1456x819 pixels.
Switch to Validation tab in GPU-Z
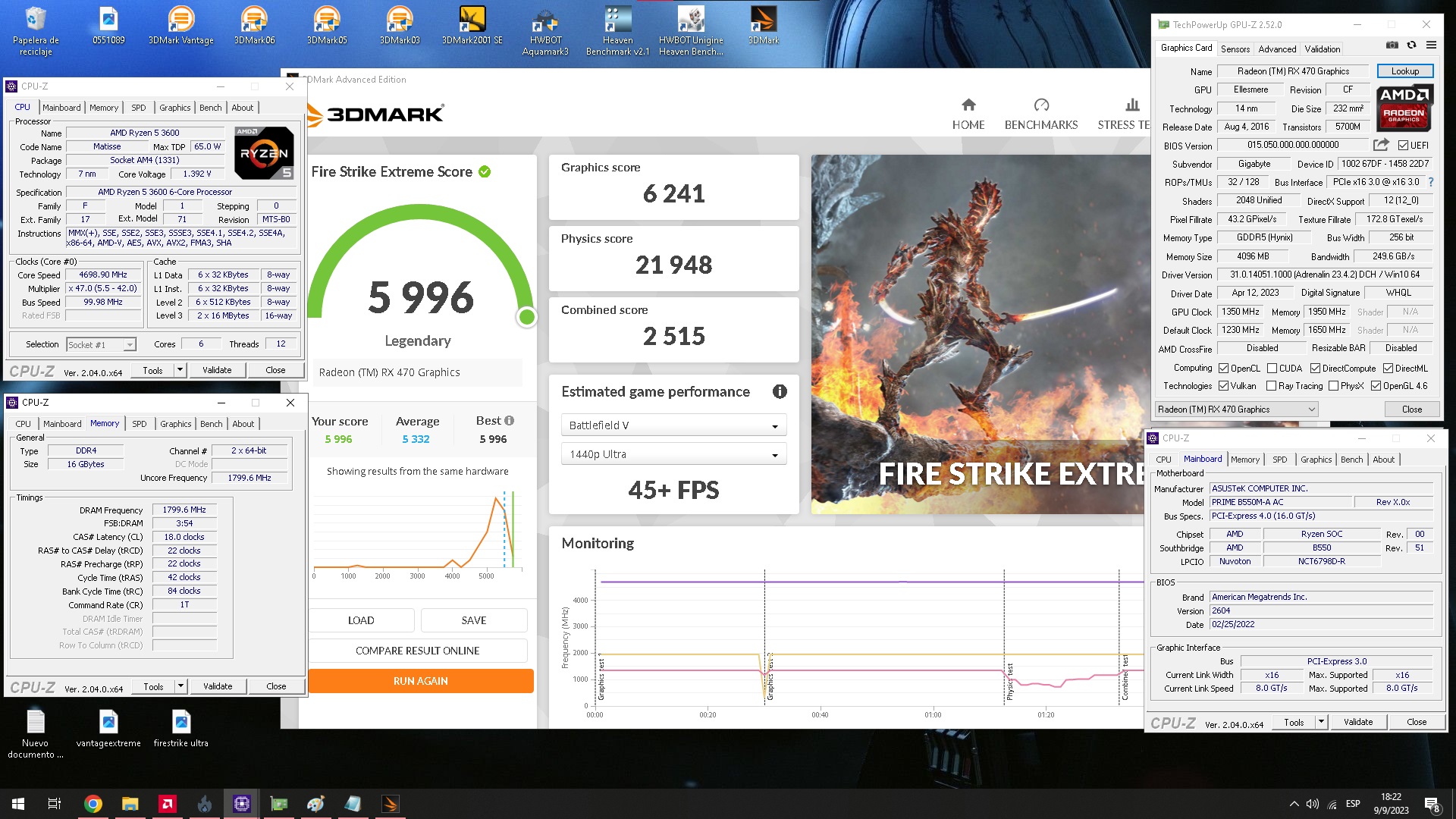(x=1322, y=49)
